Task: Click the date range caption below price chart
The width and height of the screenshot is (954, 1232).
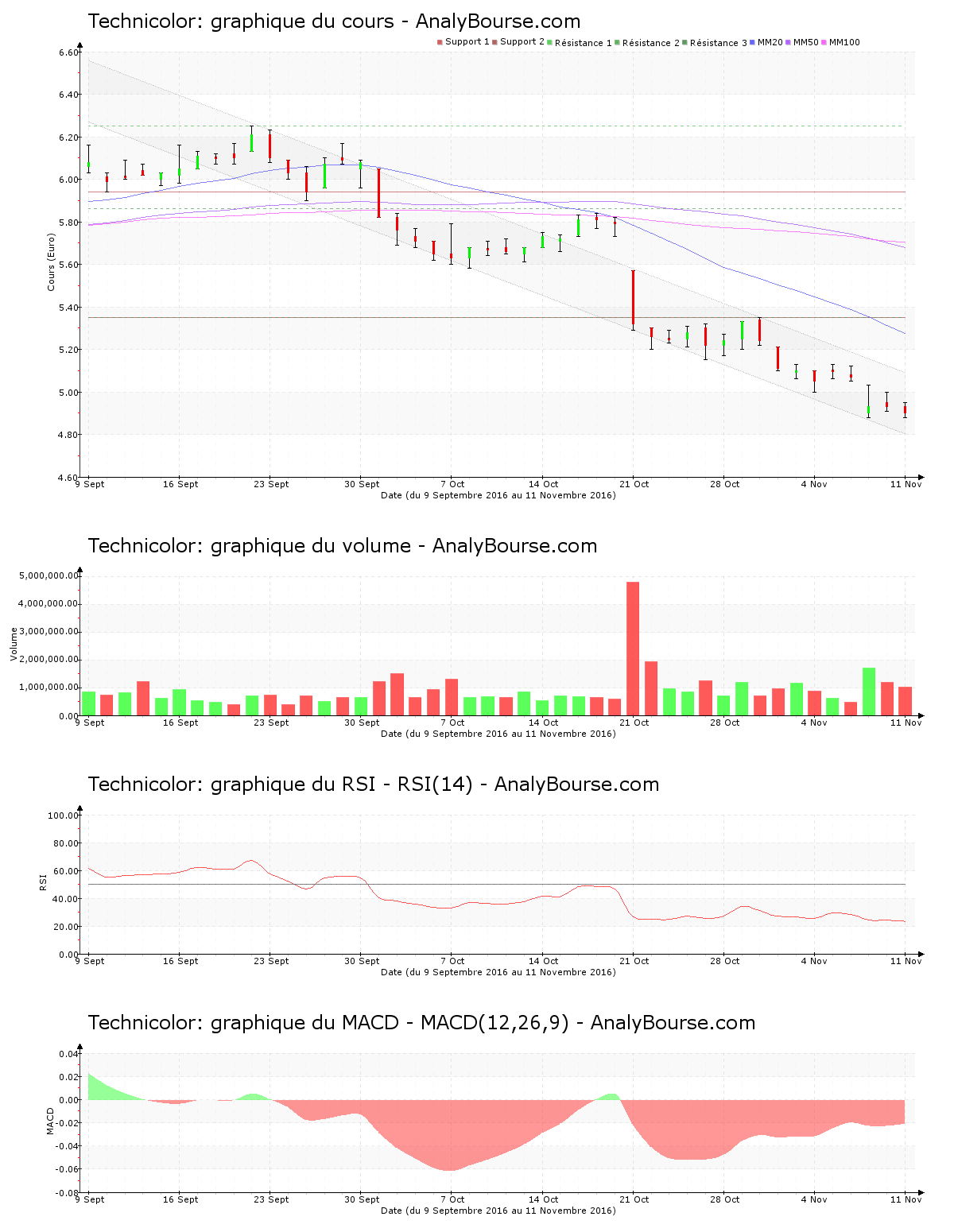Action: click(x=498, y=495)
